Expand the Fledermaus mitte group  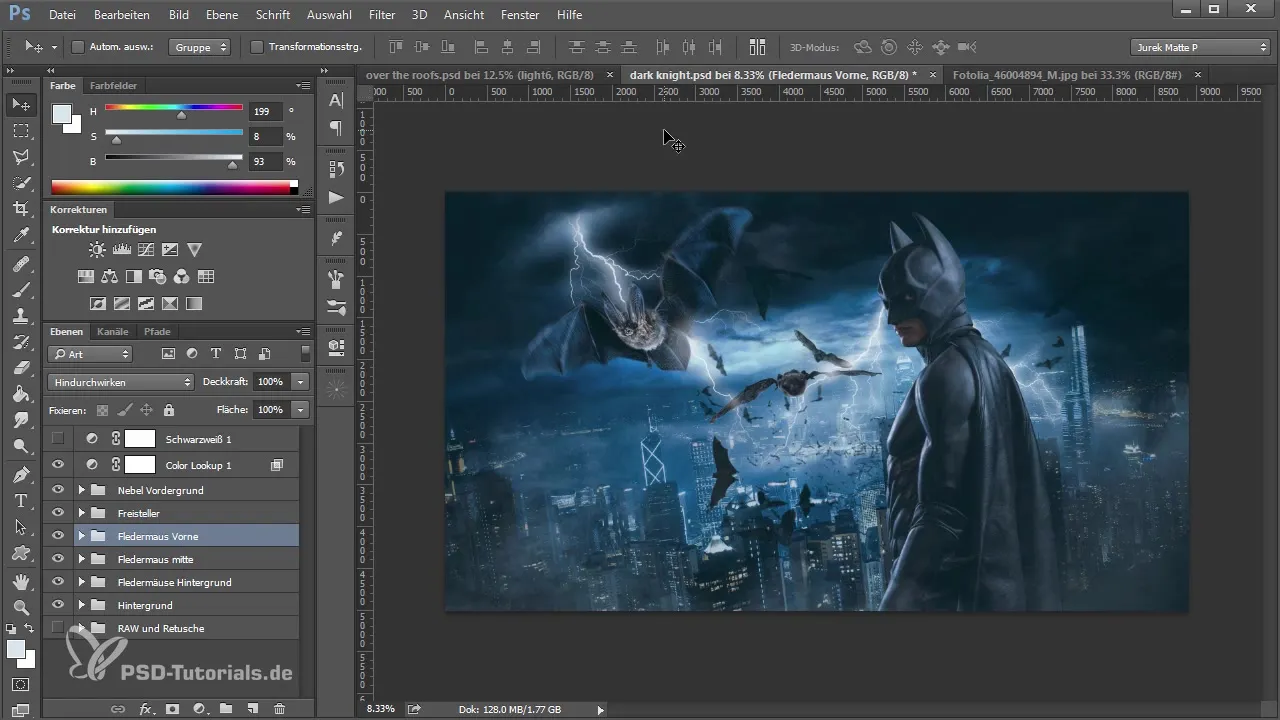point(82,559)
